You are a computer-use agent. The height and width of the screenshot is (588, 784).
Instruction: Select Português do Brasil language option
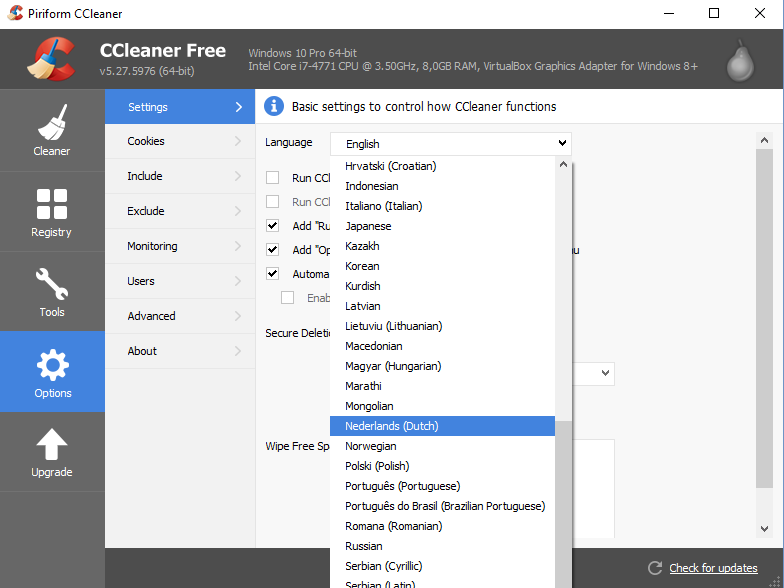click(445, 506)
